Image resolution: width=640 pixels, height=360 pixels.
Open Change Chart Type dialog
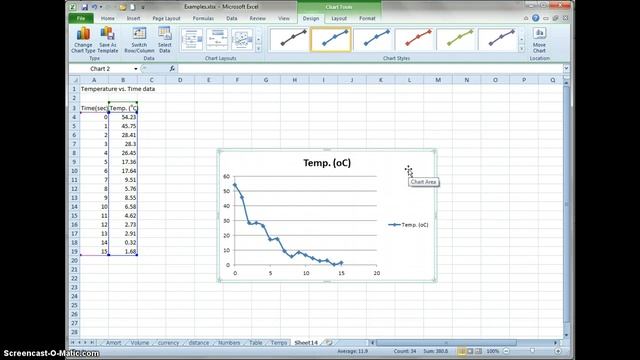(x=83, y=40)
